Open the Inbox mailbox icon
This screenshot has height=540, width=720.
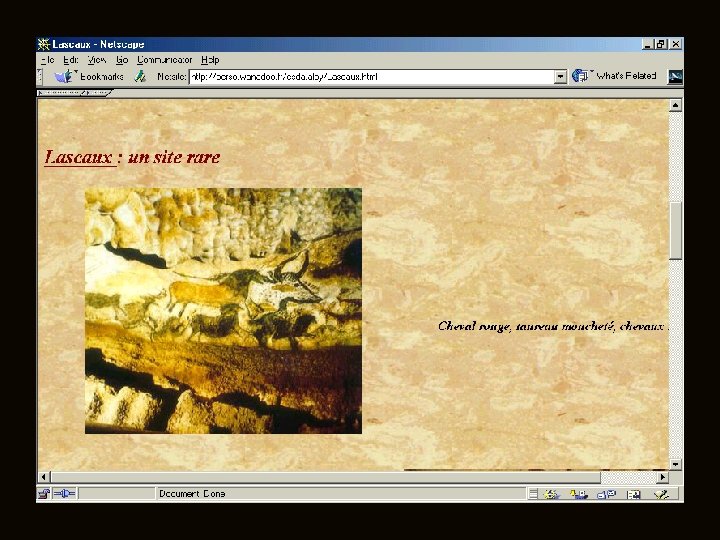click(x=579, y=495)
